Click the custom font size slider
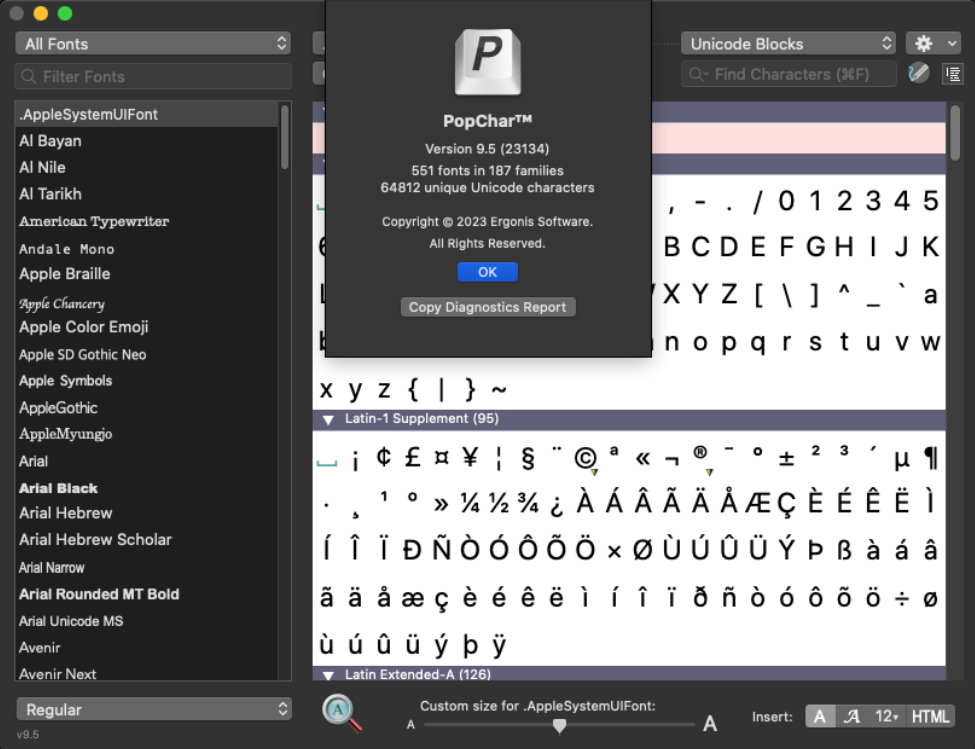The image size is (975, 749). tap(560, 725)
